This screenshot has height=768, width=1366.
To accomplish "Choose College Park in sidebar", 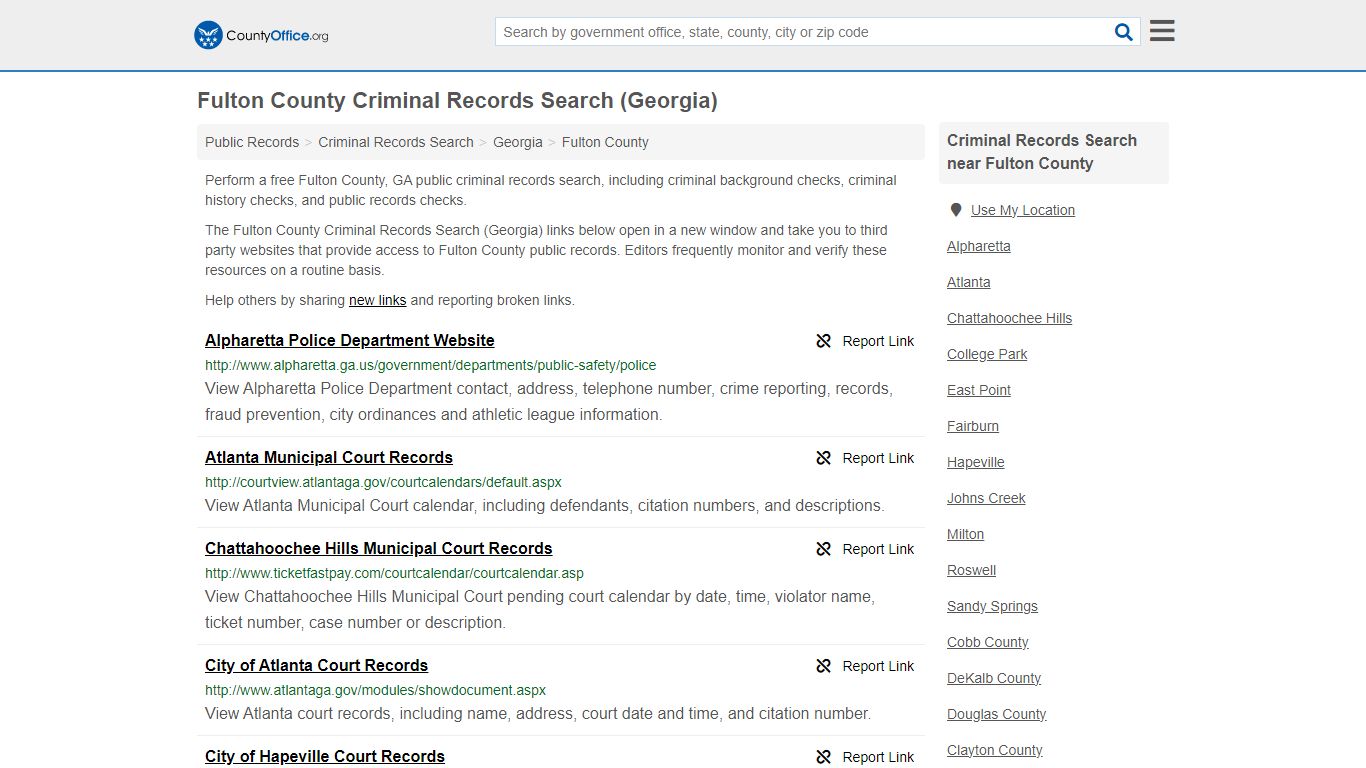I will click(x=987, y=354).
